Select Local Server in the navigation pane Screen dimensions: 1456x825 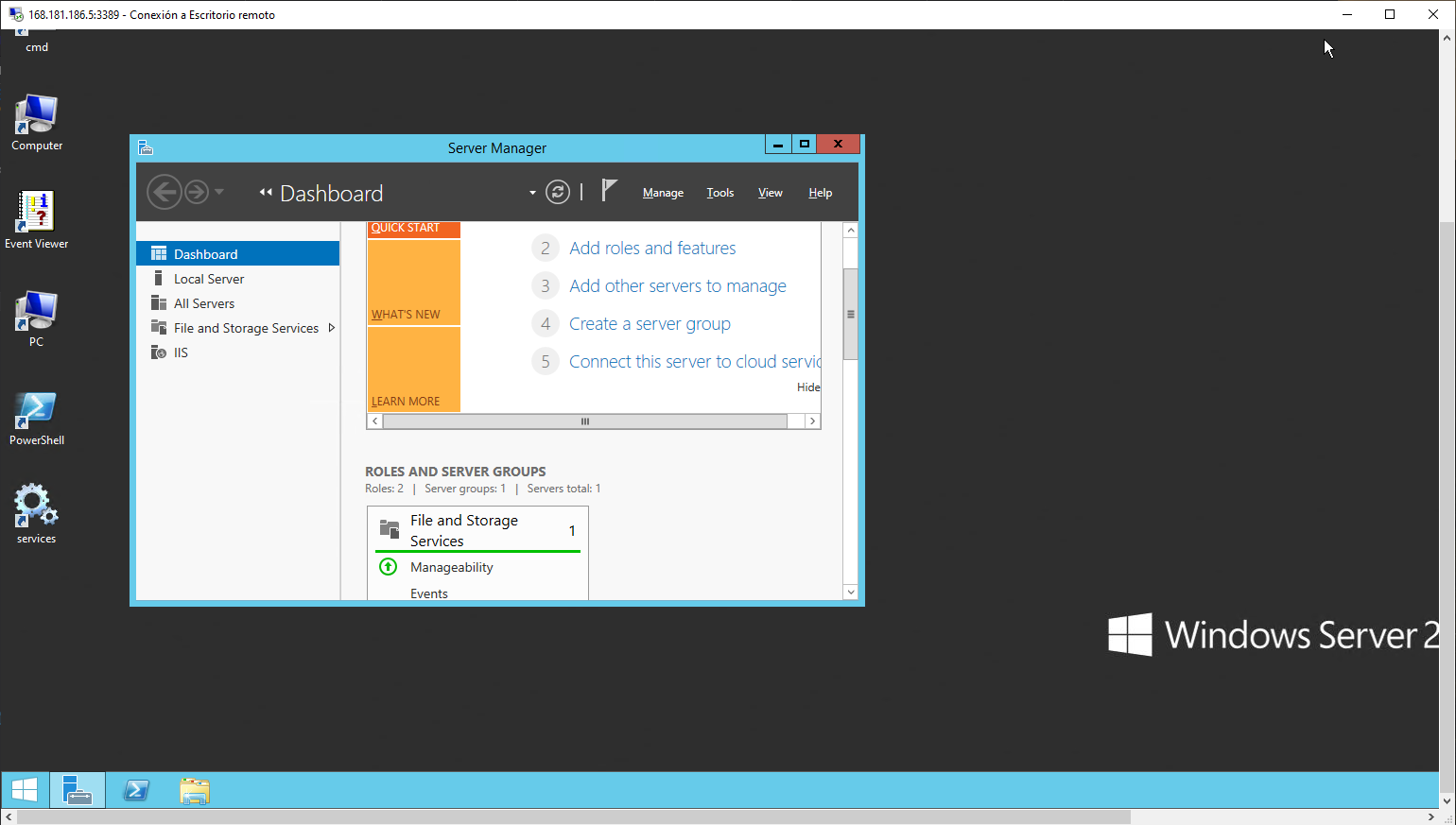click(238, 279)
